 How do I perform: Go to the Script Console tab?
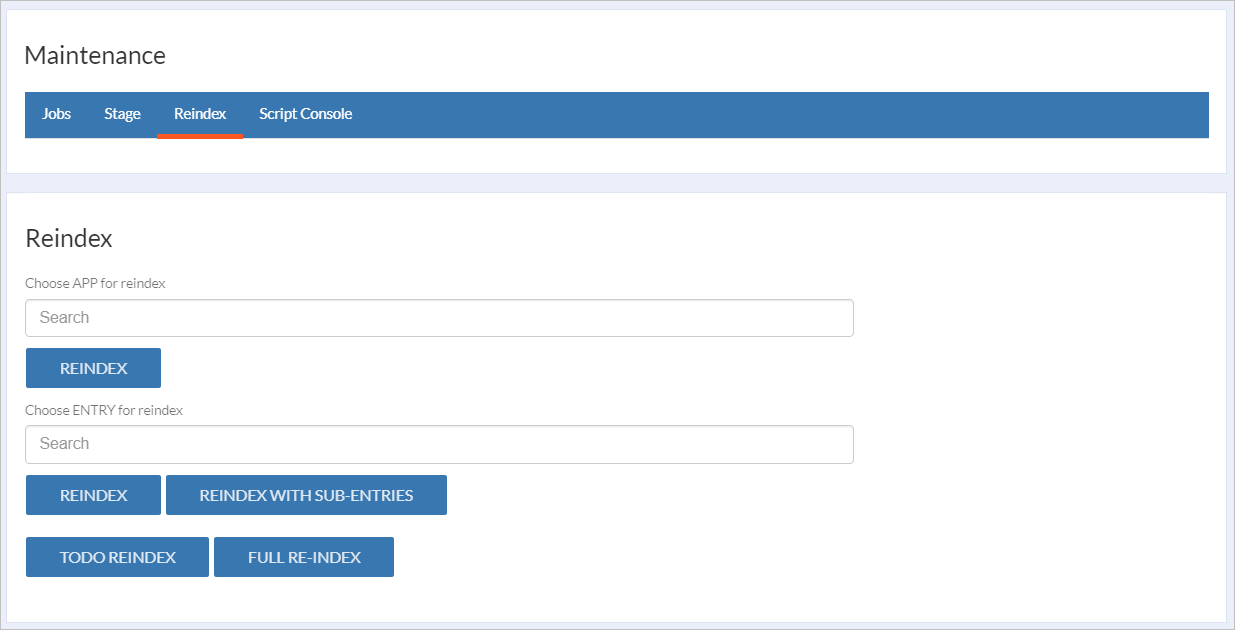(x=305, y=114)
